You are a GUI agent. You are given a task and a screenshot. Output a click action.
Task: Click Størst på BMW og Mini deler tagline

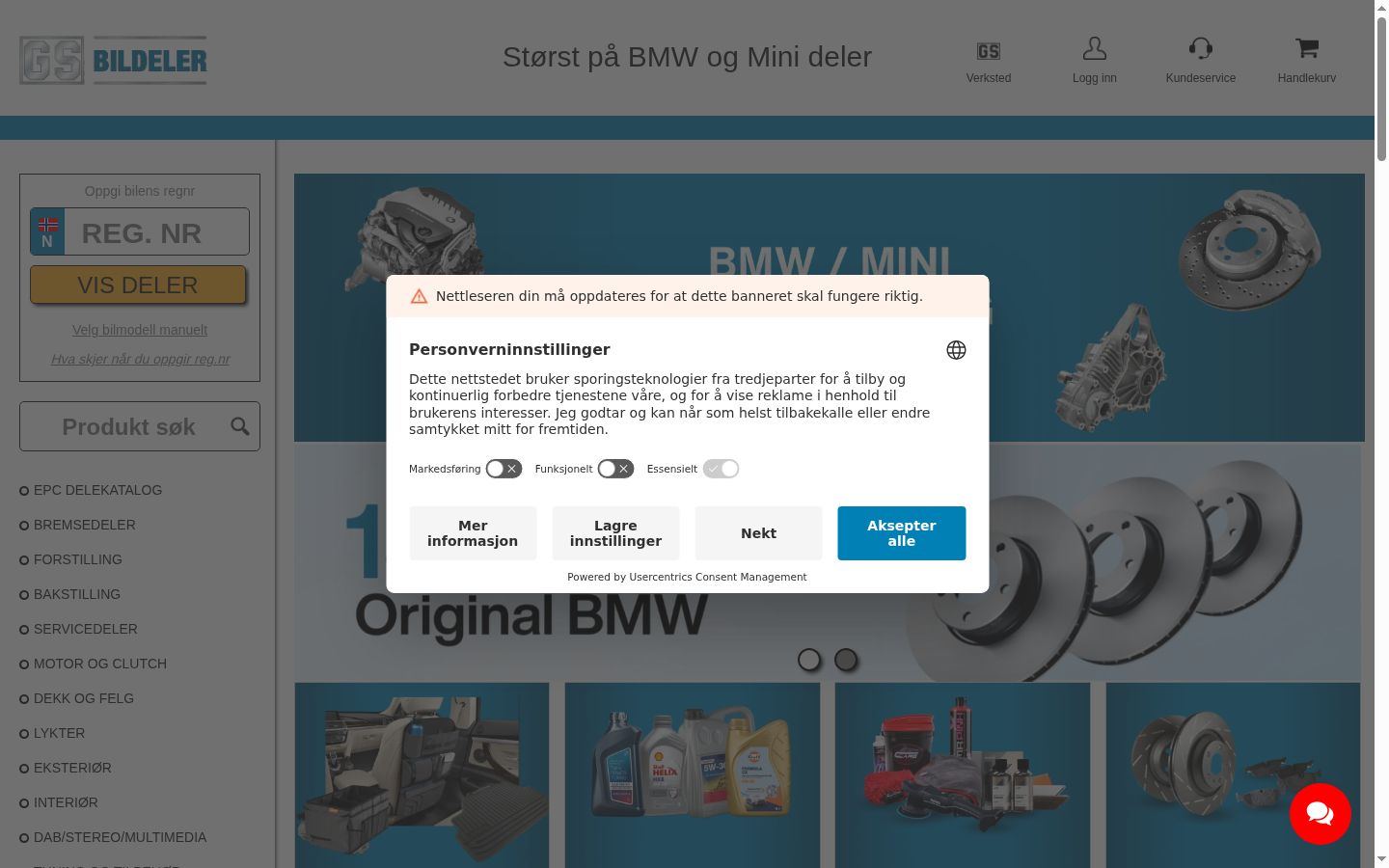coord(687,57)
